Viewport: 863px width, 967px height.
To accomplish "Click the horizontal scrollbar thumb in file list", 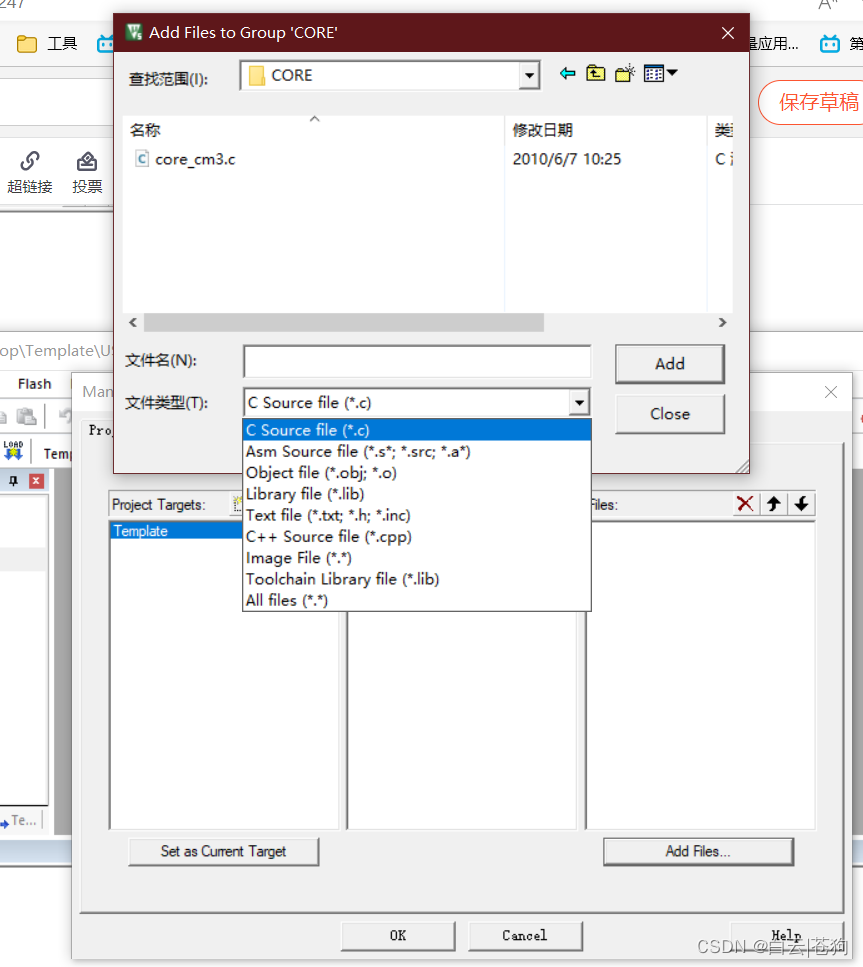I will 344,323.
